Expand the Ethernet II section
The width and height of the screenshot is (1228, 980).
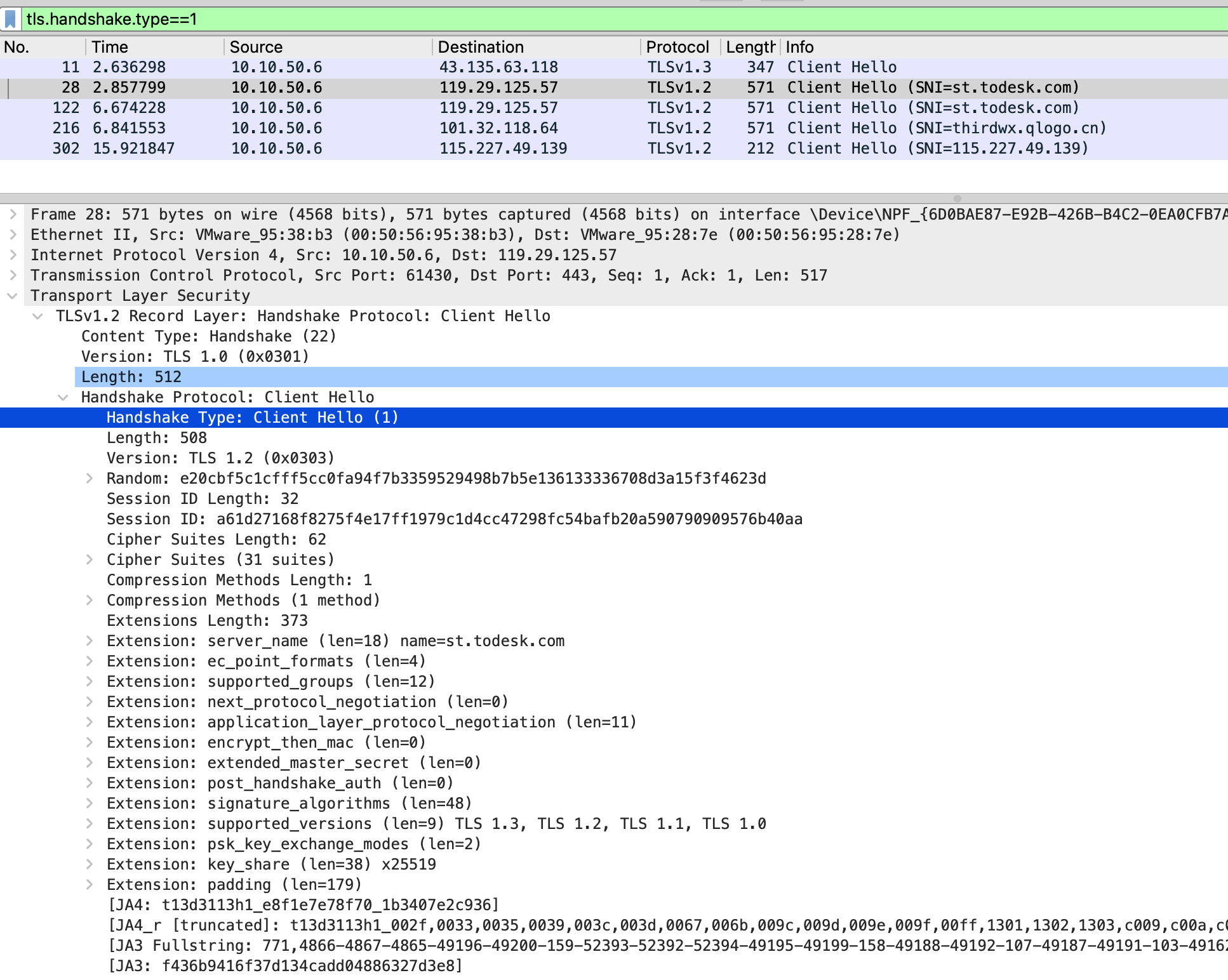[13, 235]
